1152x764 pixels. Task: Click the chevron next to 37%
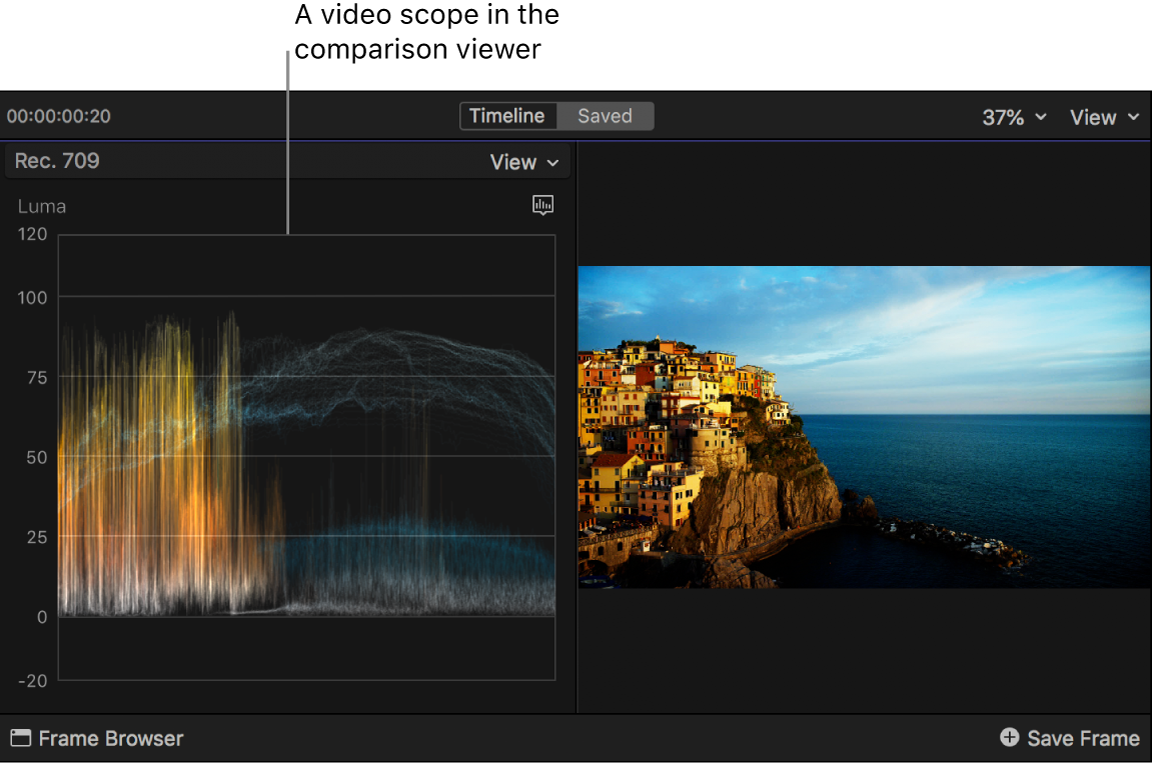pyautogui.click(x=1042, y=117)
